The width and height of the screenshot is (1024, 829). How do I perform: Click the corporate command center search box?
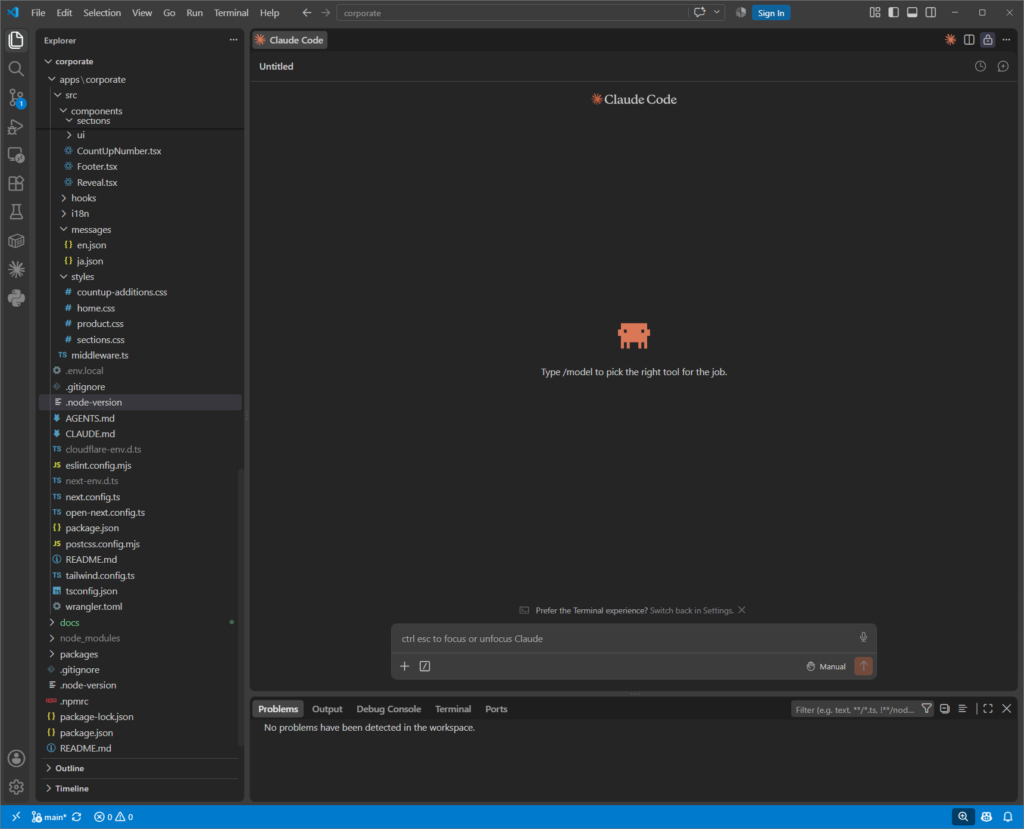513,13
